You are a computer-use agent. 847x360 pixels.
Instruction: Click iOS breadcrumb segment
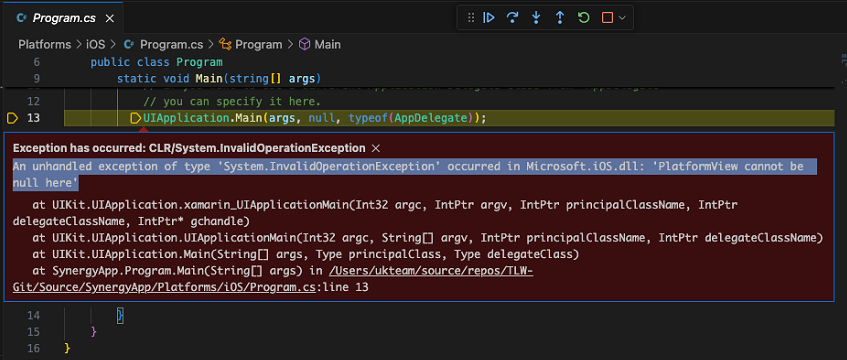(96, 45)
